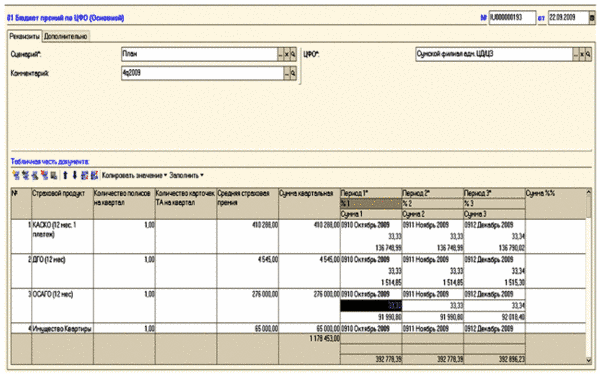The image size is (600, 374).
Task: Select ДГО (12 мес) product cell
Action: coord(62,271)
